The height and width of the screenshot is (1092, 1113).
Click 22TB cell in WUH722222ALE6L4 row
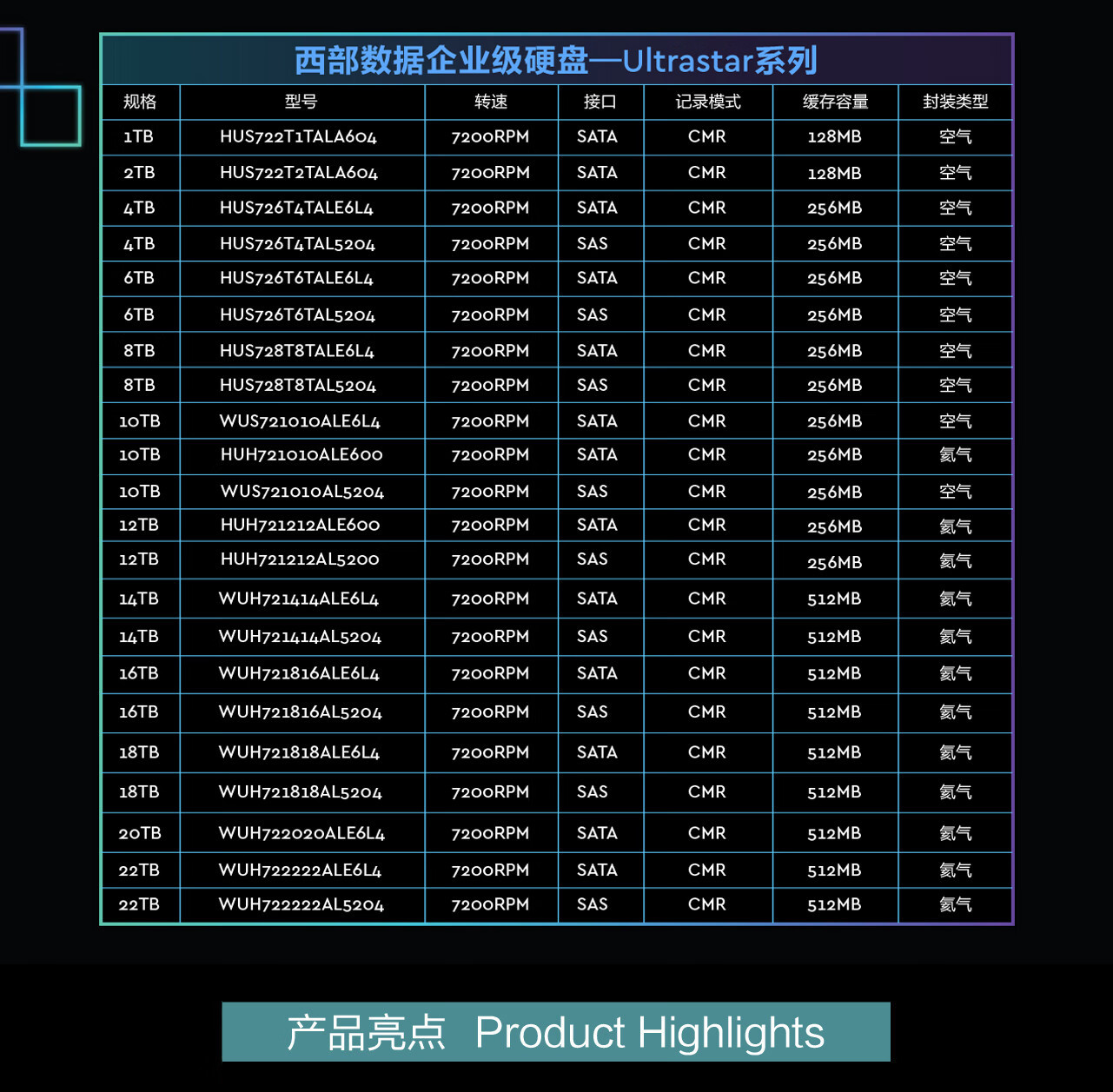(x=139, y=870)
